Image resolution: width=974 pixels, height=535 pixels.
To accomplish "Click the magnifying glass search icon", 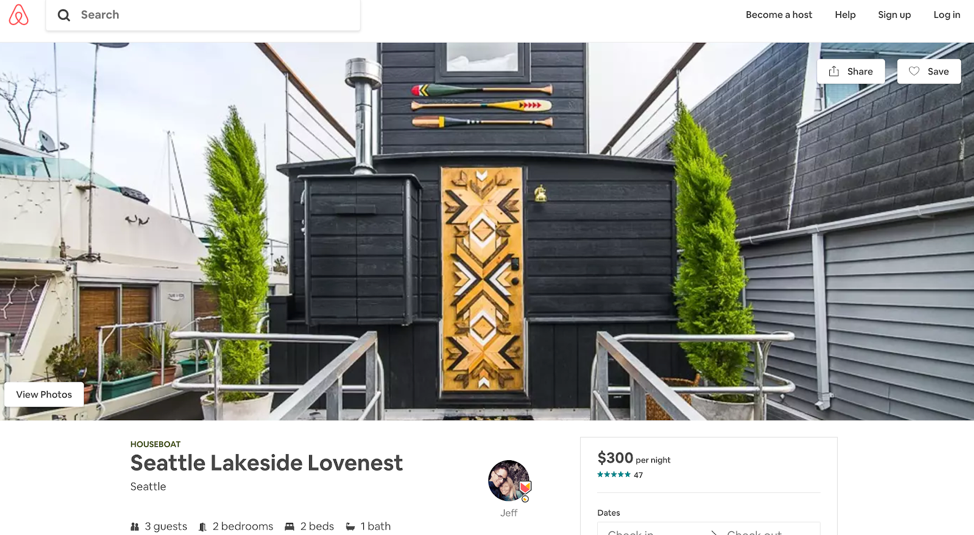I will click(64, 15).
